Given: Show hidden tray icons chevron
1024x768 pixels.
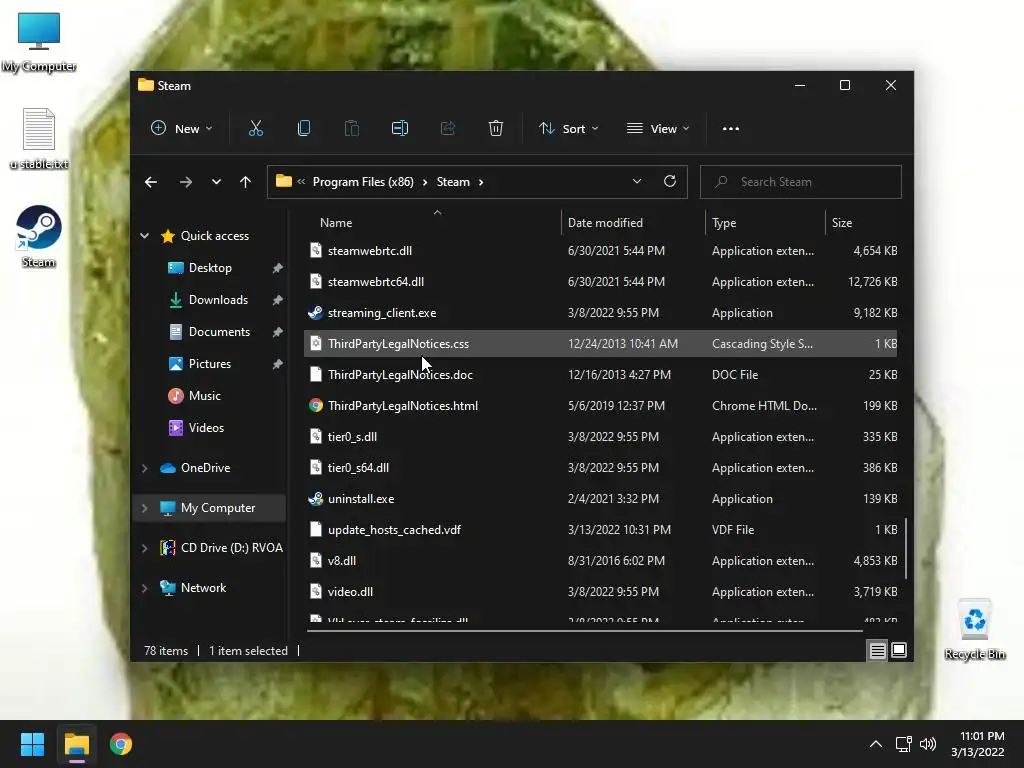Looking at the screenshot, I should [x=876, y=744].
